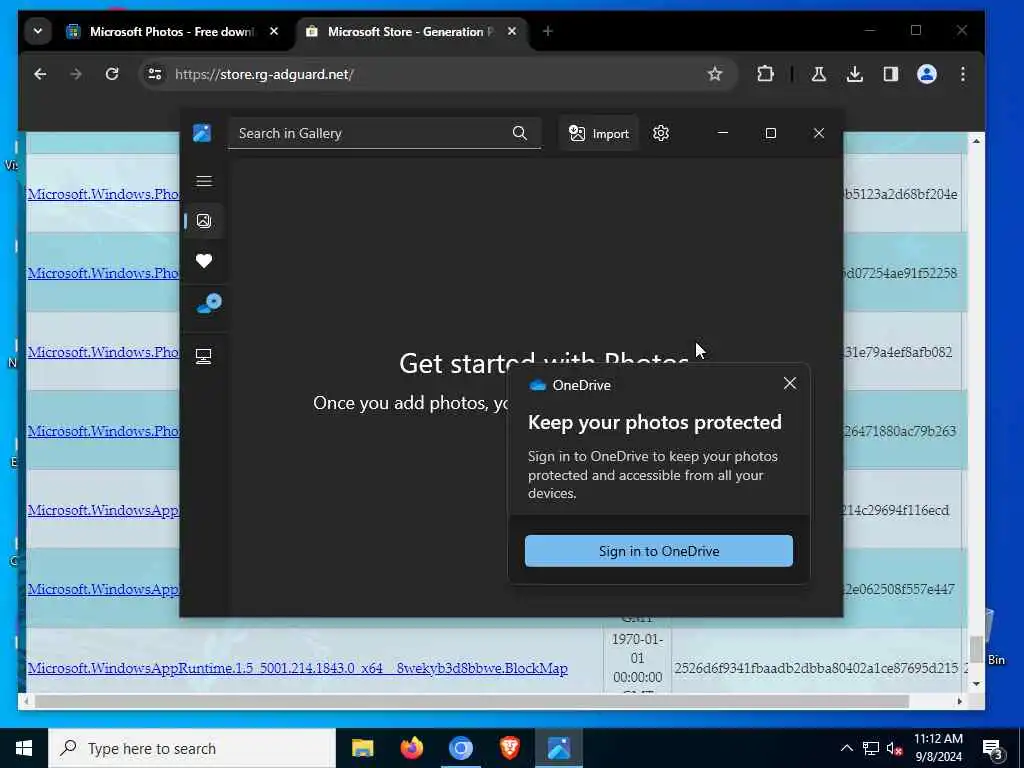Go back in the Chrome browser

coord(40,74)
